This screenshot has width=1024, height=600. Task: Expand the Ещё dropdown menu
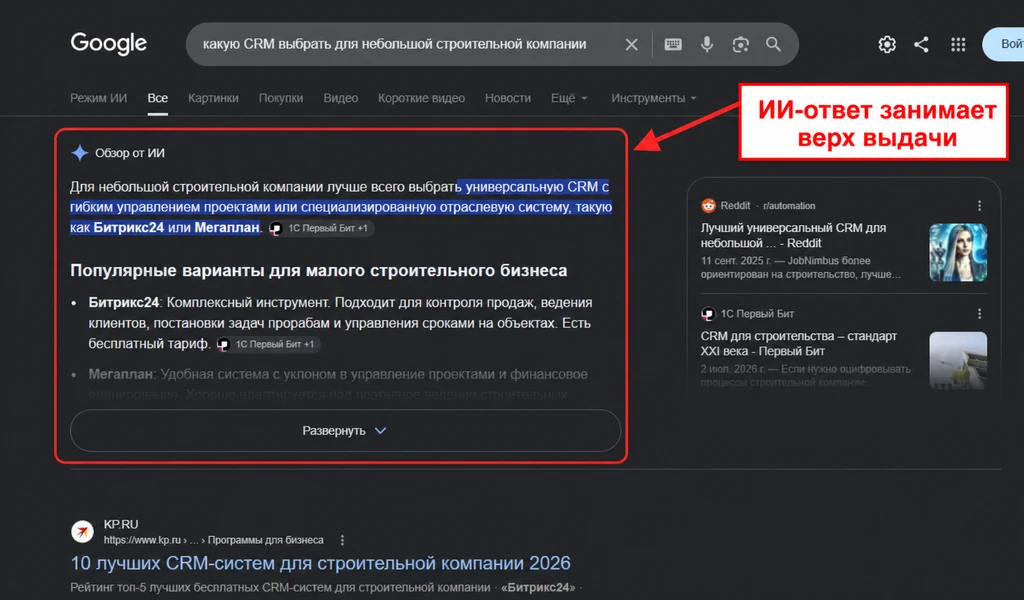569,98
